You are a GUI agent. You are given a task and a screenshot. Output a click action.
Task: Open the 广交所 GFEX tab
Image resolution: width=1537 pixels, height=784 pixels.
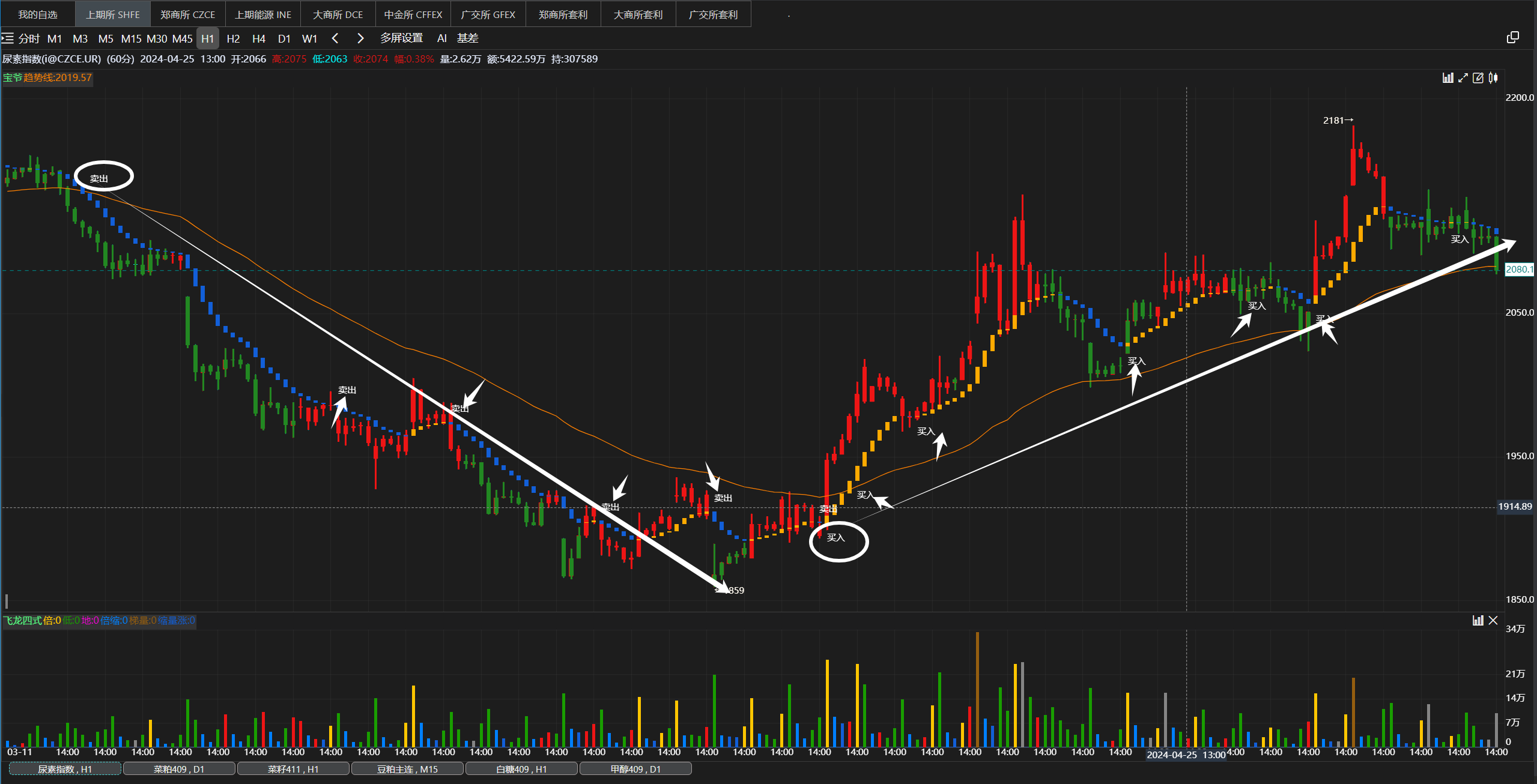point(488,14)
